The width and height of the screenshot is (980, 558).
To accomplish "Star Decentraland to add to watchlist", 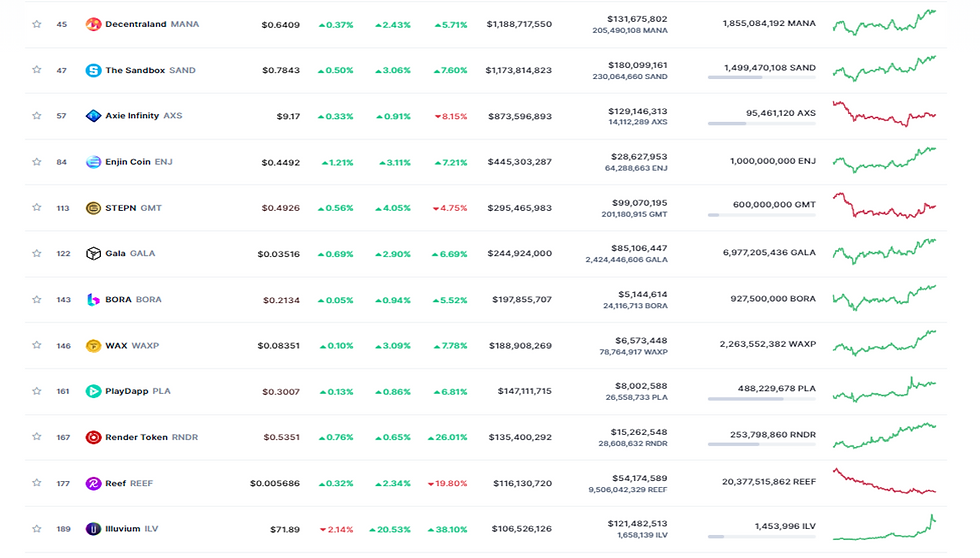I will 37,24.
